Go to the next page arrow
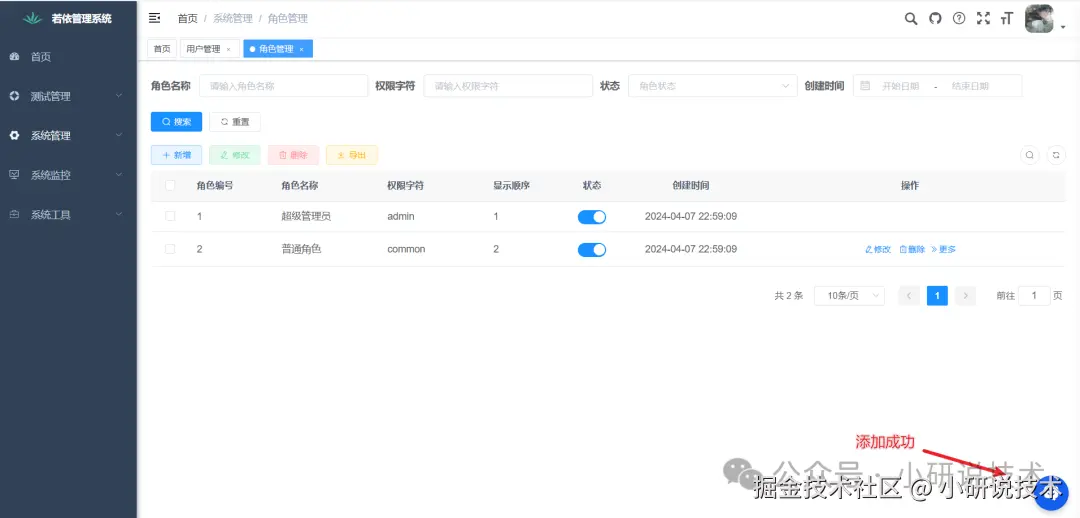This screenshot has height=518, width=1080. tap(966, 296)
